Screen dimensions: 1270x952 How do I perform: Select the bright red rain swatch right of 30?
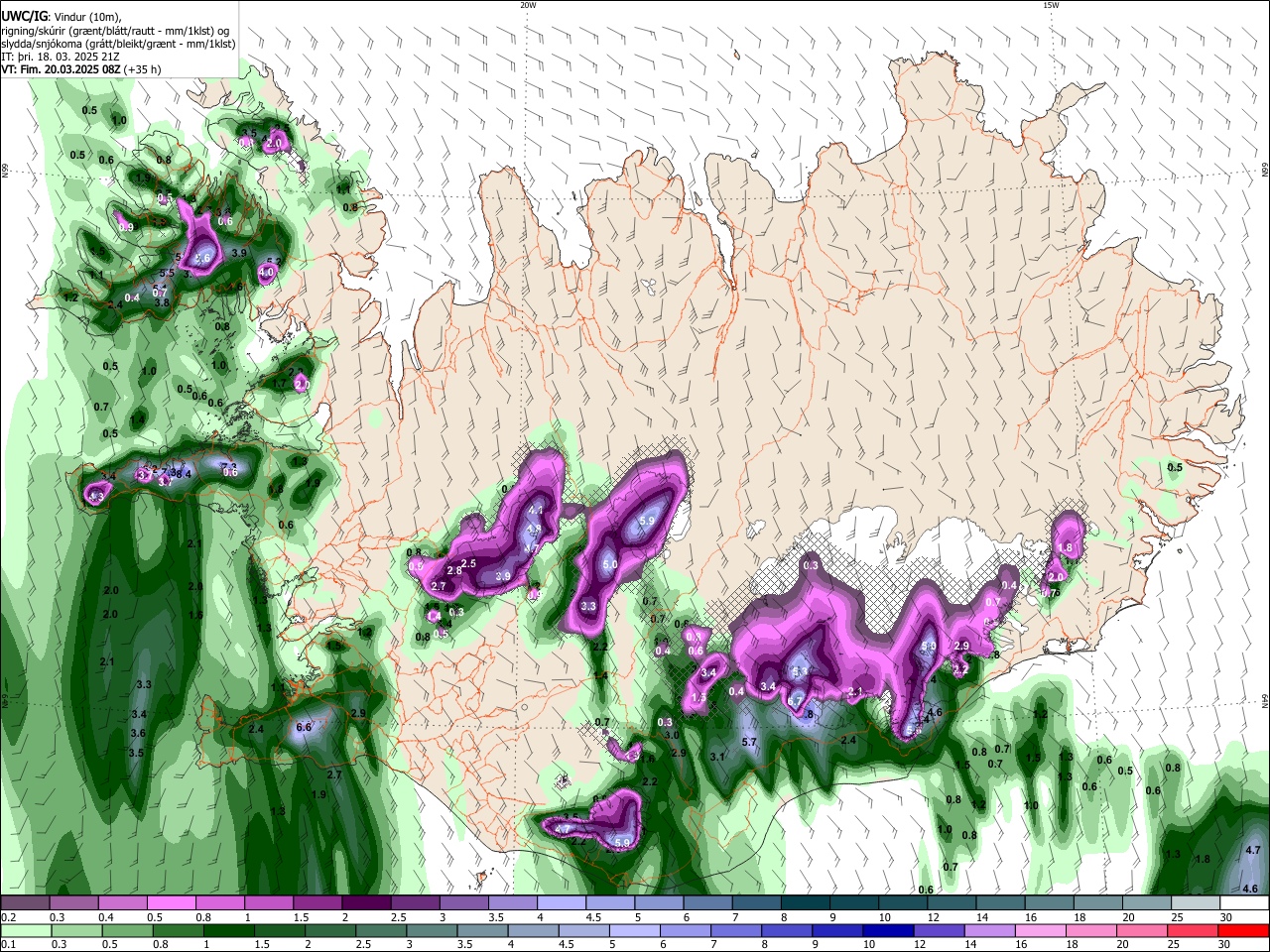tap(1242, 930)
